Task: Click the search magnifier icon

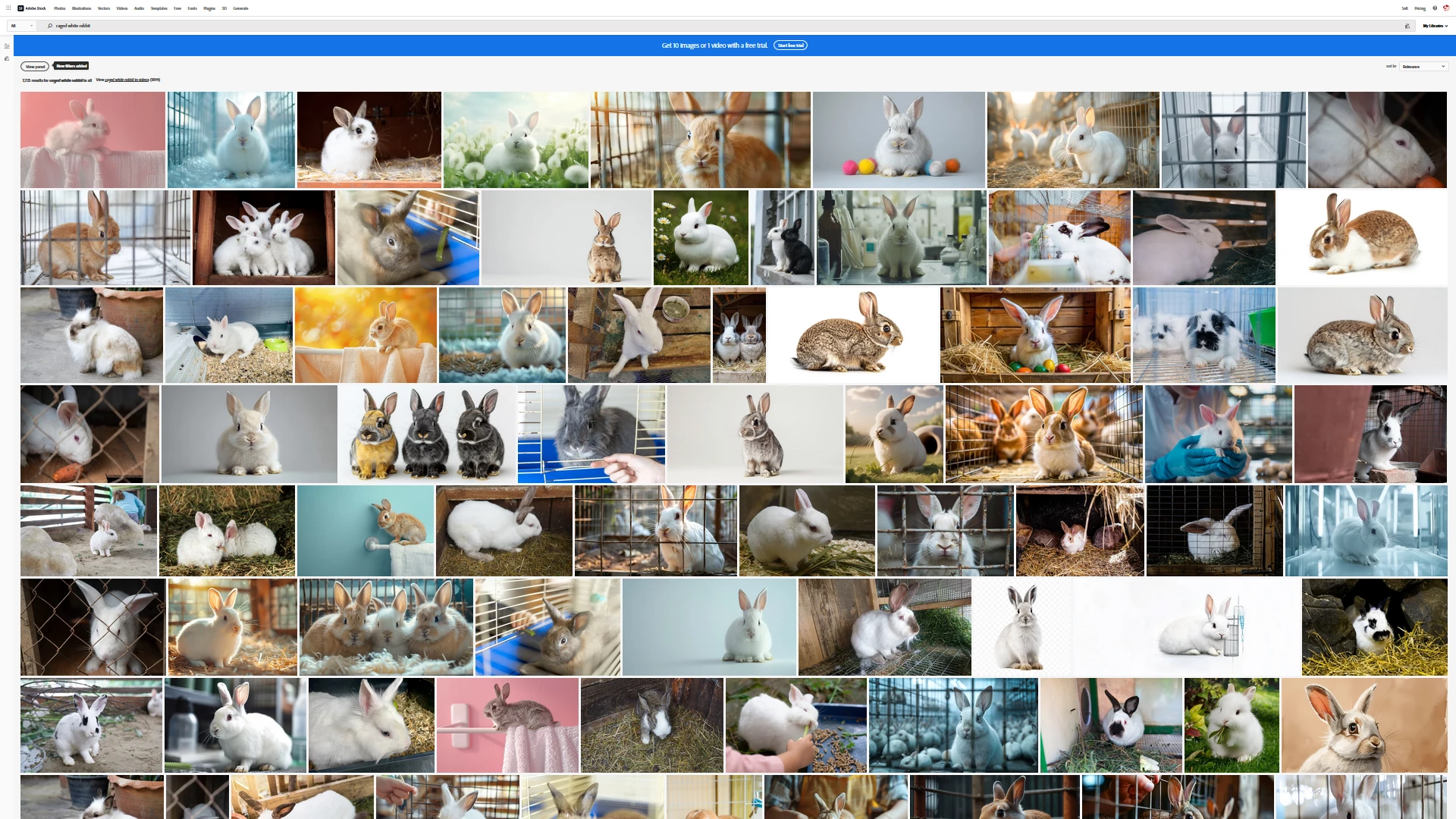Action: pyautogui.click(x=50, y=26)
